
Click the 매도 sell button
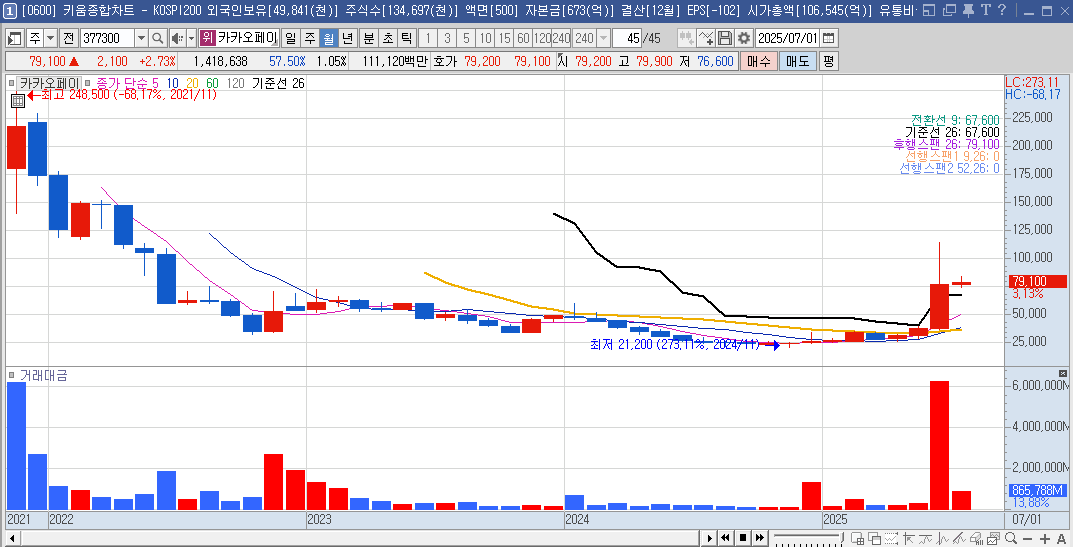[797, 61]
